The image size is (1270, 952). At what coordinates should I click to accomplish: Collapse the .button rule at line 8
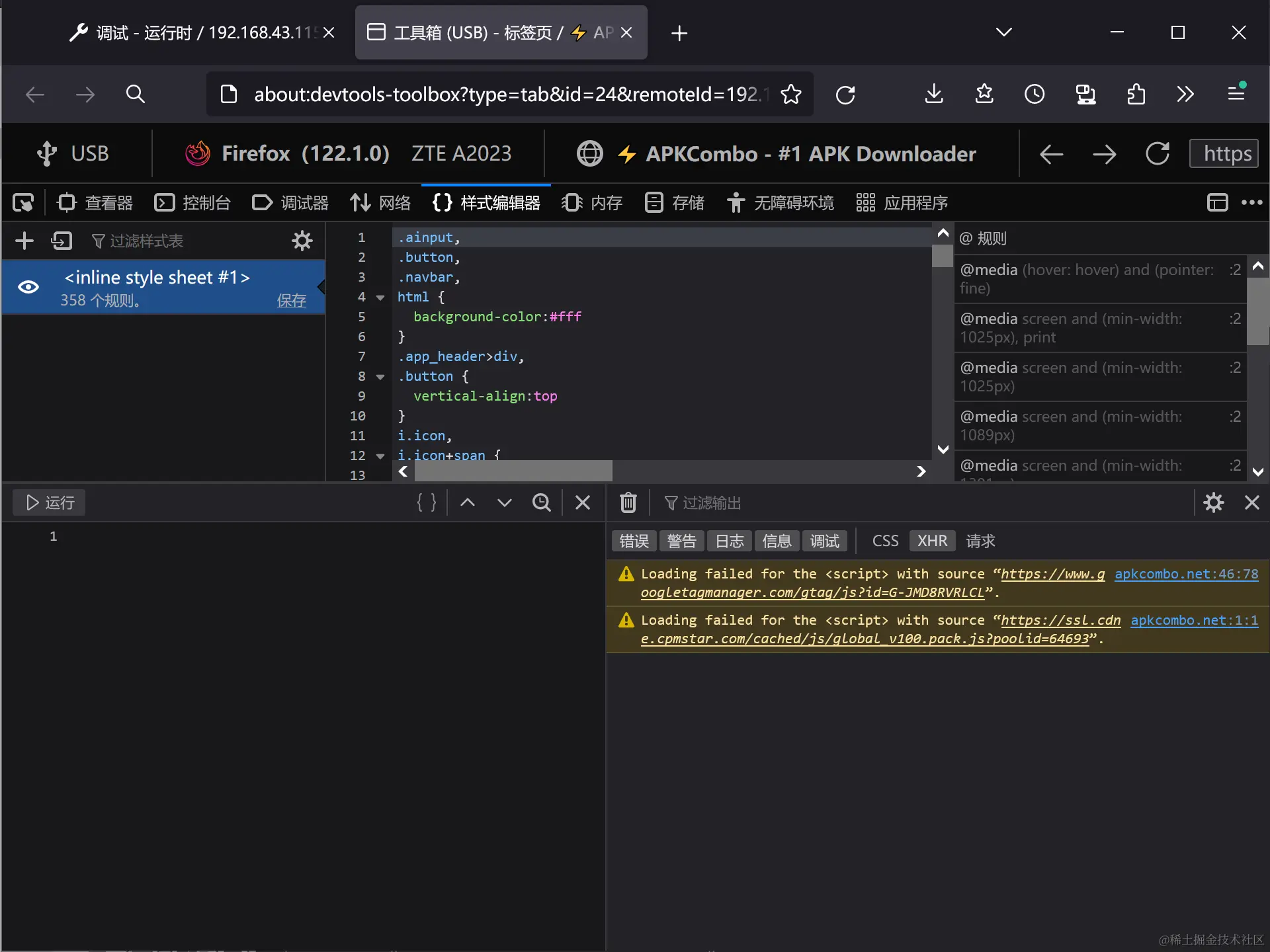[x=380, y=377]
